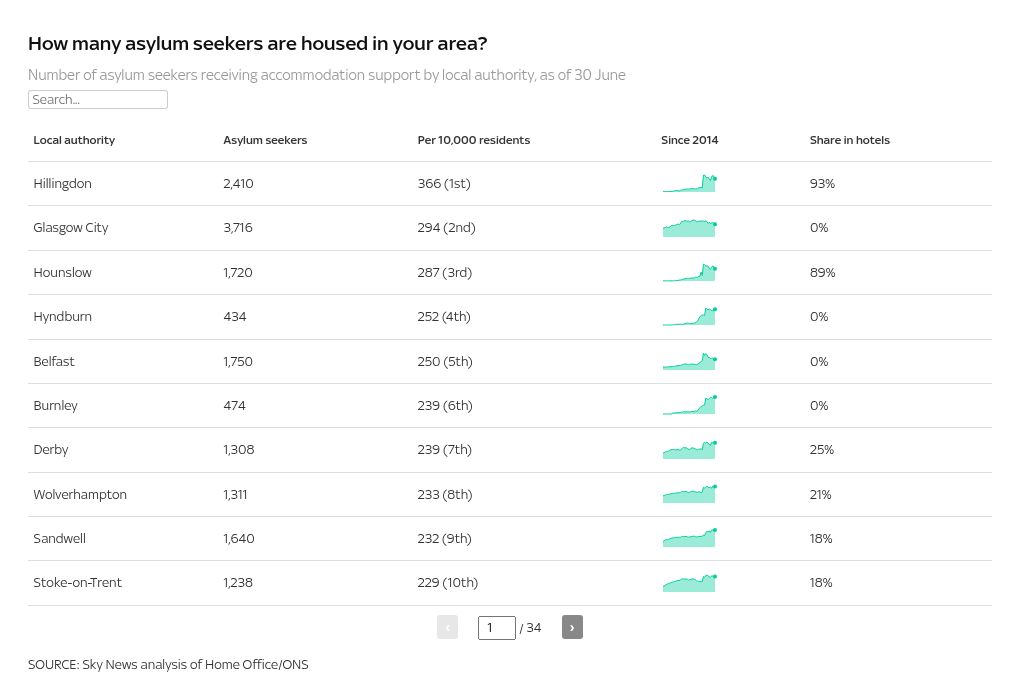The height and width of the screenshot is (700, 1020).
Task: Select the Hyndburn row name
Action: (x=62, y=317)
